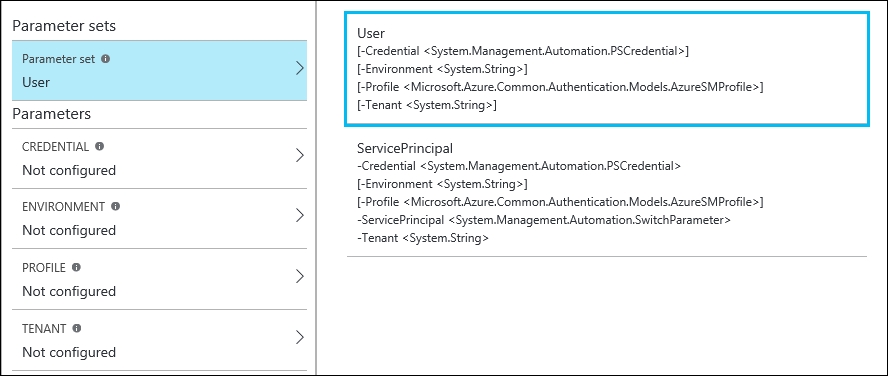The image size is (888, 376).
Task: Click the PROFILE Not configured row
Action: 159,279
